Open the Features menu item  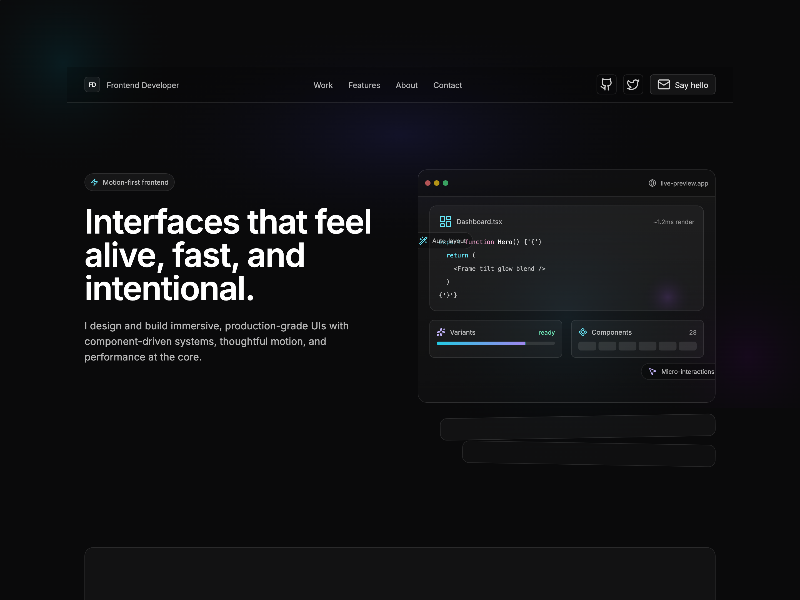coord(364,85)
